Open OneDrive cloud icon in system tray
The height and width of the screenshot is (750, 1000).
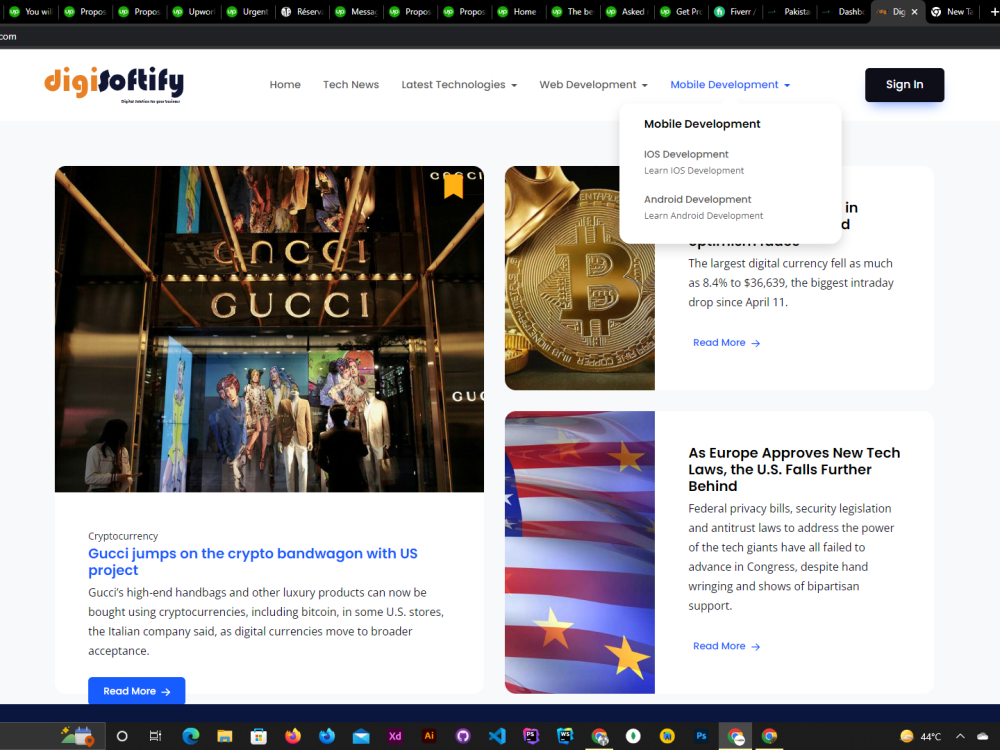983,736
